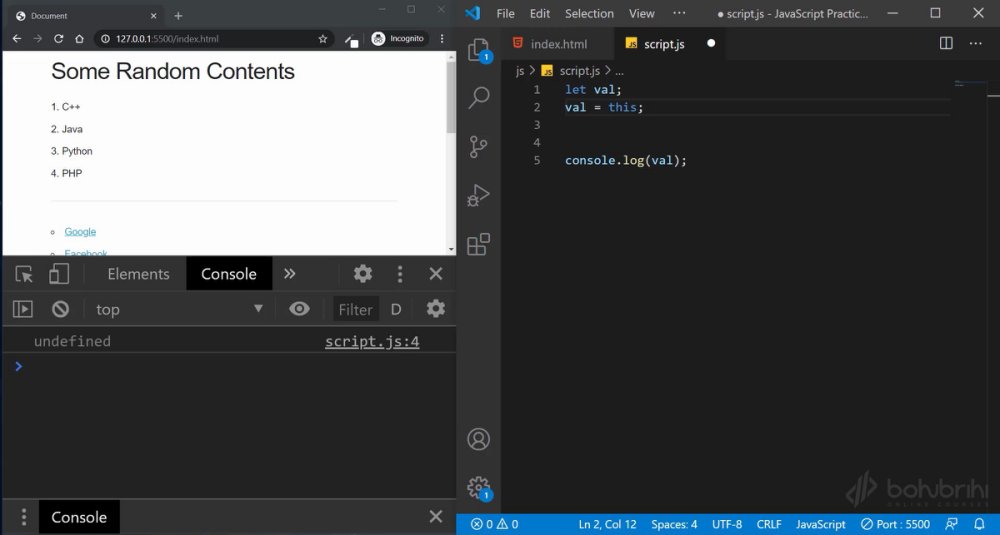Select the DevTools Console tab
1000x535 pixels.
pos(228,274)
